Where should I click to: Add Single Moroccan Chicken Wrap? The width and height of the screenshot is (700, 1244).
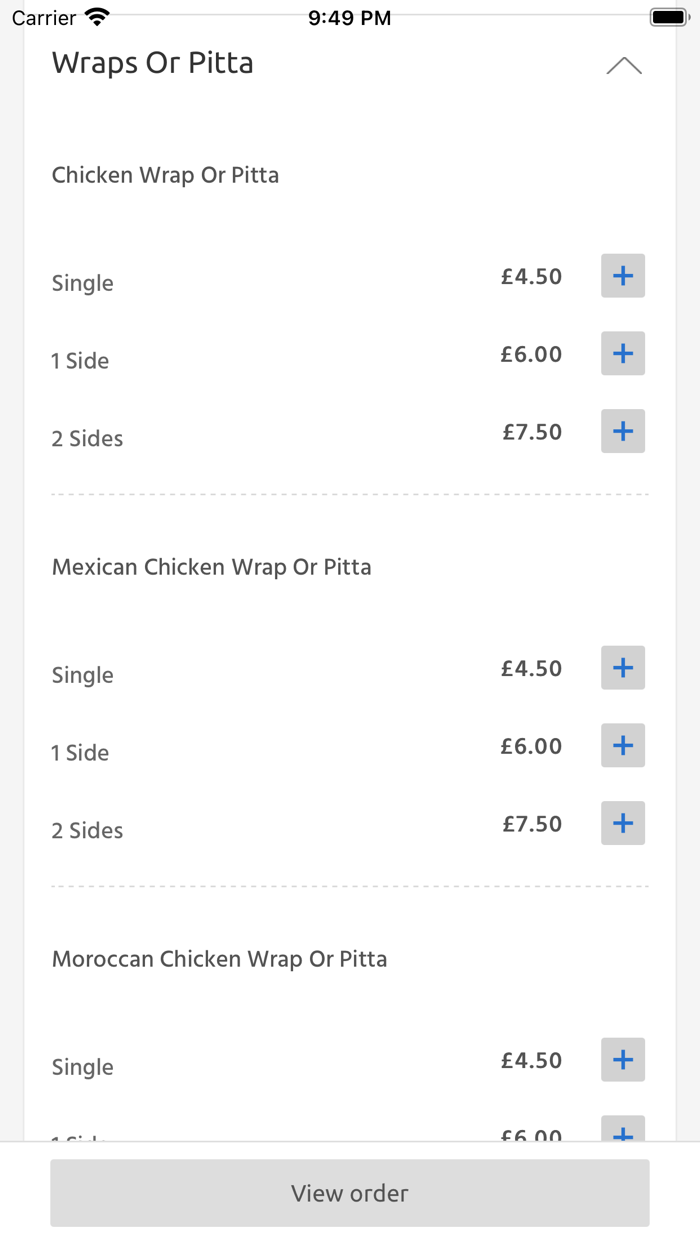point(622,1059)
